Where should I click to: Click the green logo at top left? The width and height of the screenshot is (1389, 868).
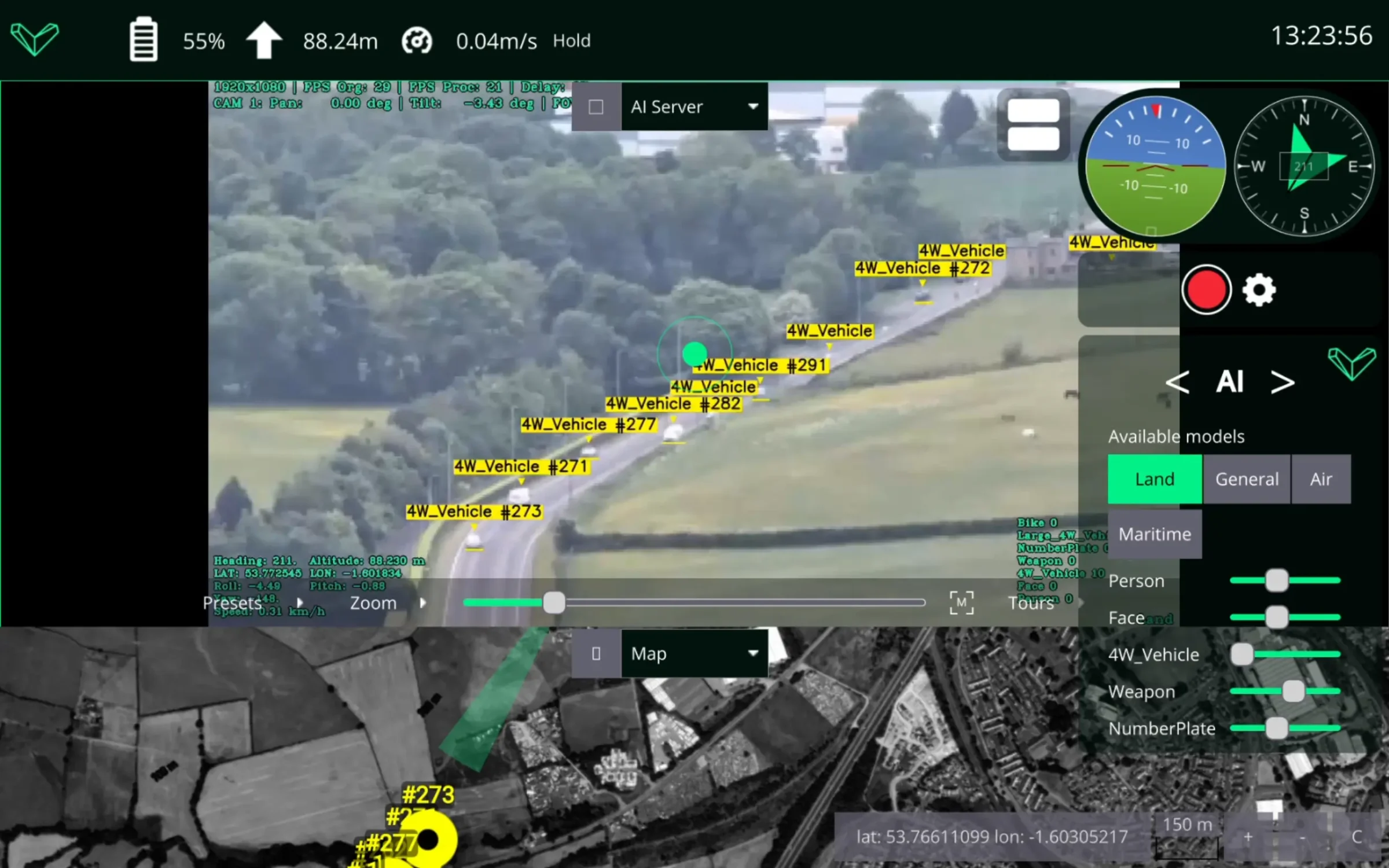pos(35,39)
